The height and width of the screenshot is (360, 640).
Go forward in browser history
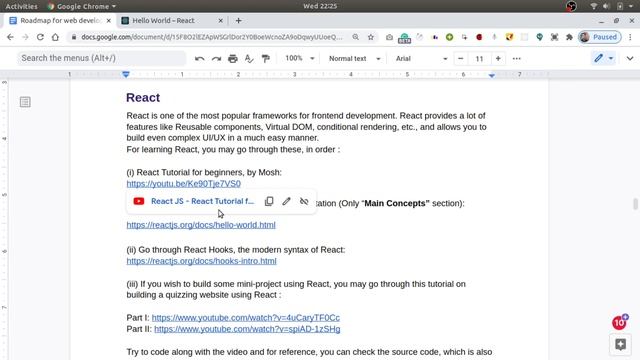point(25,37)
